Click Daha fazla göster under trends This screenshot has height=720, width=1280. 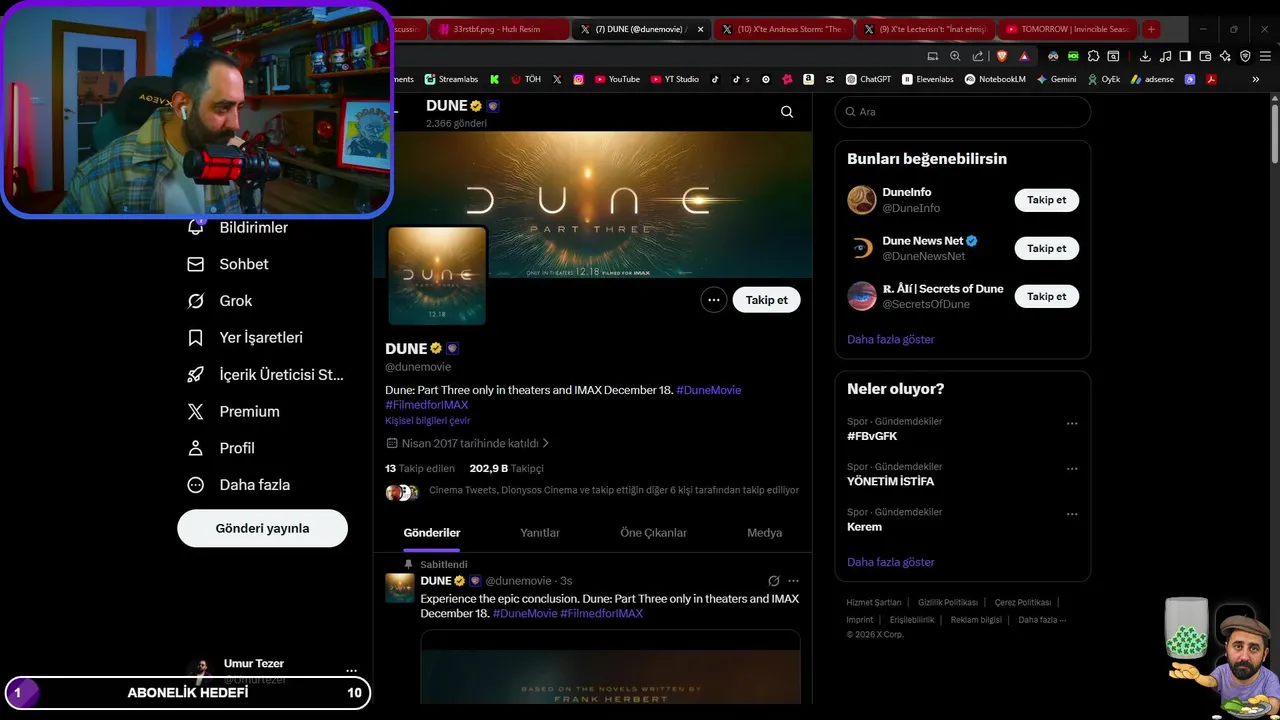[891, 562]
